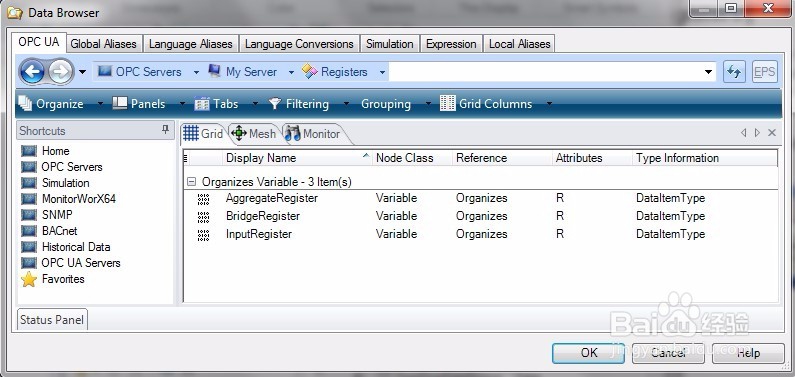Click the blue Back navigation arrow
The height and width of the screenshot is (377, 795).
click(32, 72)
